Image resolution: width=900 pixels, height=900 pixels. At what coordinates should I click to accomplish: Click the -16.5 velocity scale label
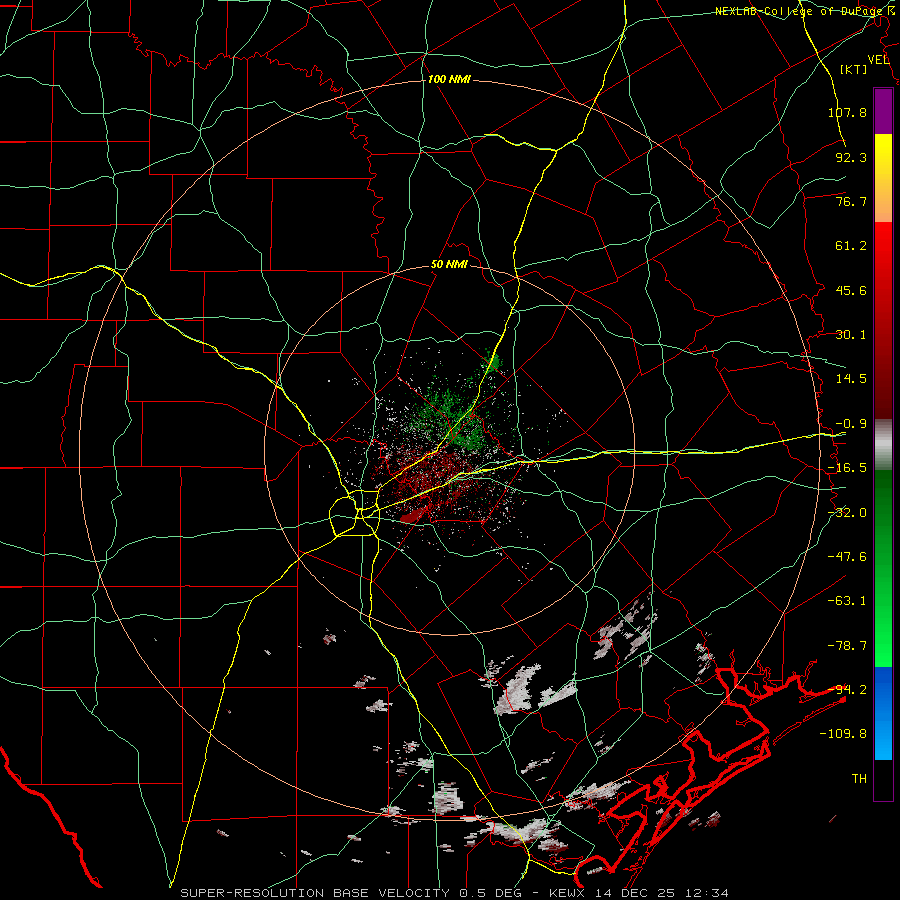(847, 468)
